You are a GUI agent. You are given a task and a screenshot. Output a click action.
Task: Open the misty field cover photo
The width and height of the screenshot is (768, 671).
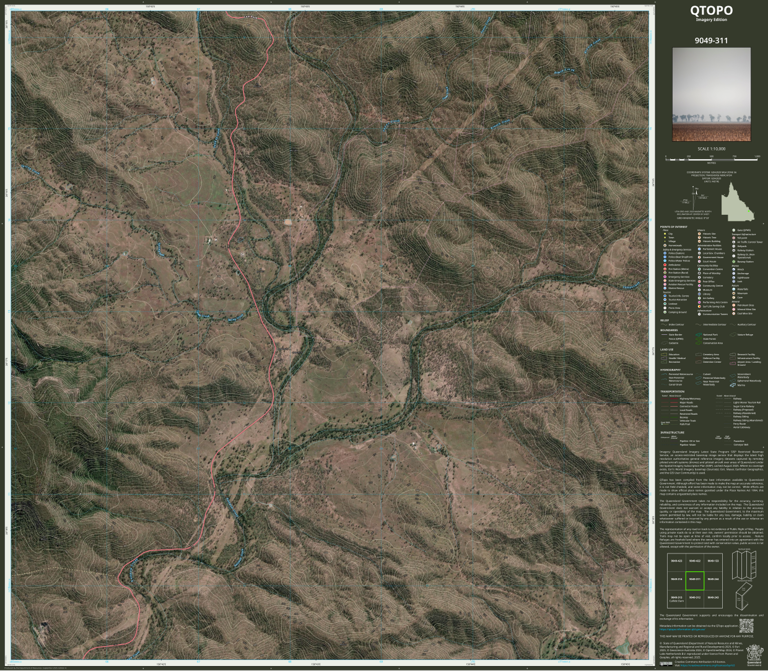tap(711, 94)
